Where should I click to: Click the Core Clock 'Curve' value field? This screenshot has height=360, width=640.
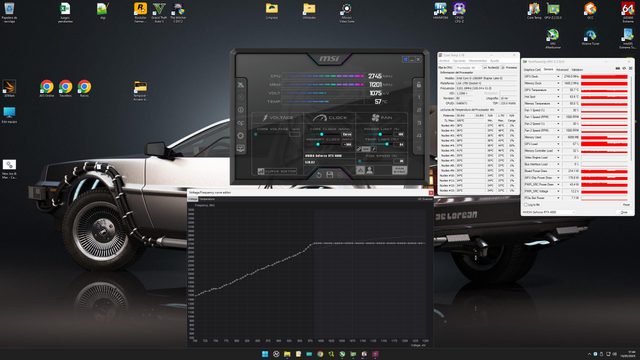tap(347, 134)
